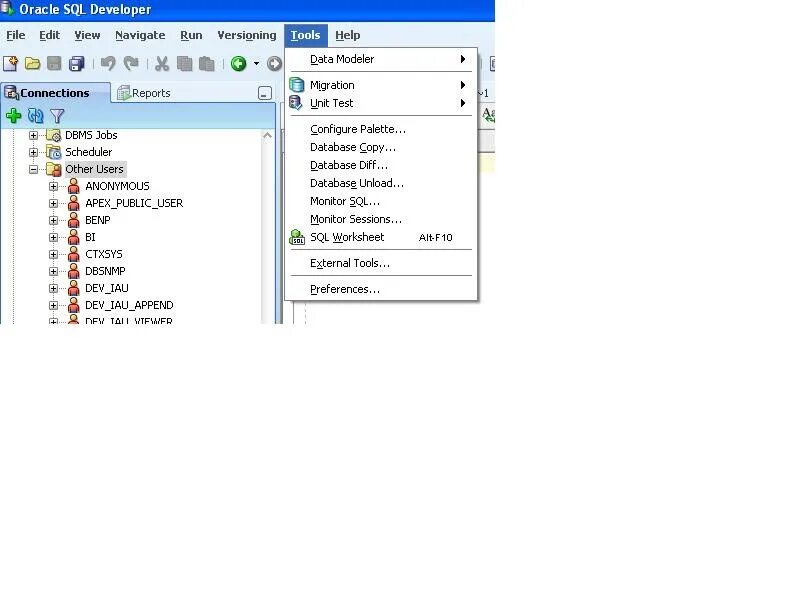This screenshot has height=600, width=800.
Task: Select the BI tree entry
Action: (90, 237)
